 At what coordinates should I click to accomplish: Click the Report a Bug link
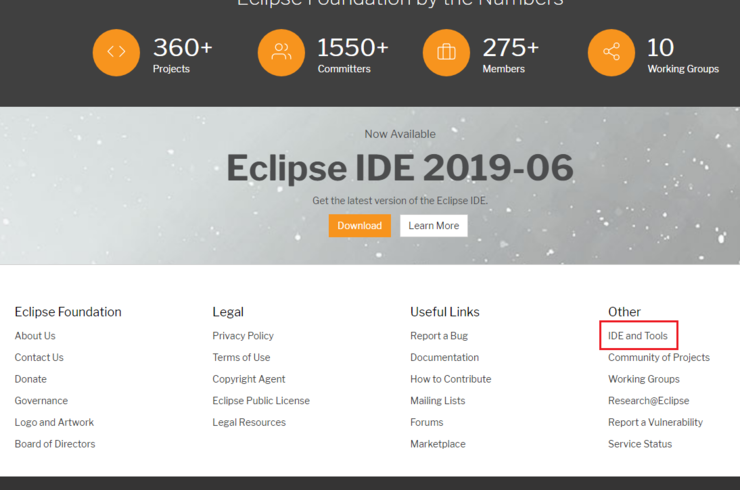[x=439, y=336]
